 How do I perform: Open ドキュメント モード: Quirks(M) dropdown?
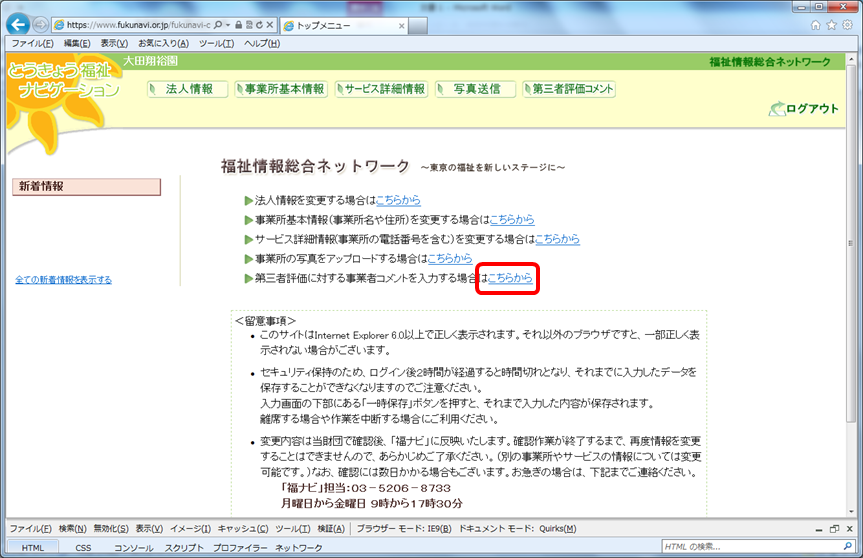tap(518, 528)
